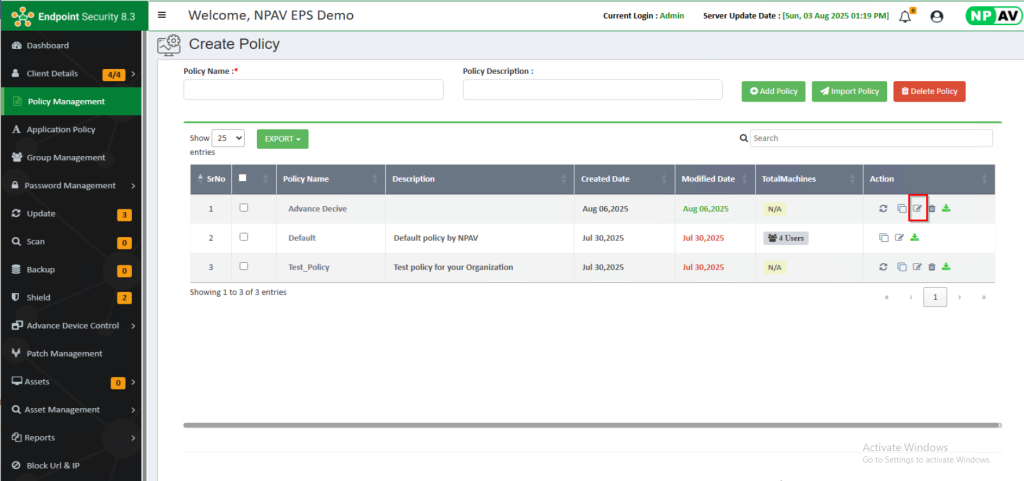The image size is (1024, 481).
Task: Click the Add Policy button
Action: [x=773, y=91]
